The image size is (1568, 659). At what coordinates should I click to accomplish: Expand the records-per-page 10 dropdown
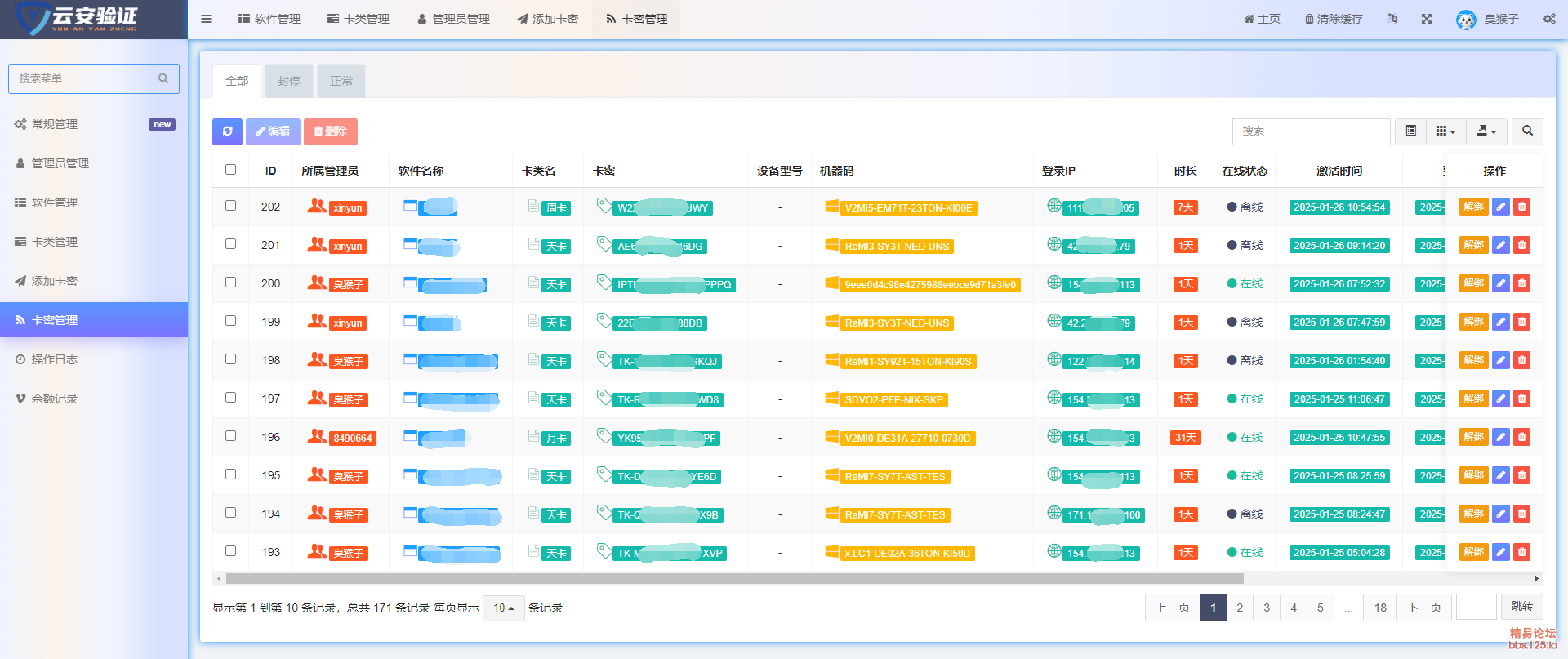503,608
